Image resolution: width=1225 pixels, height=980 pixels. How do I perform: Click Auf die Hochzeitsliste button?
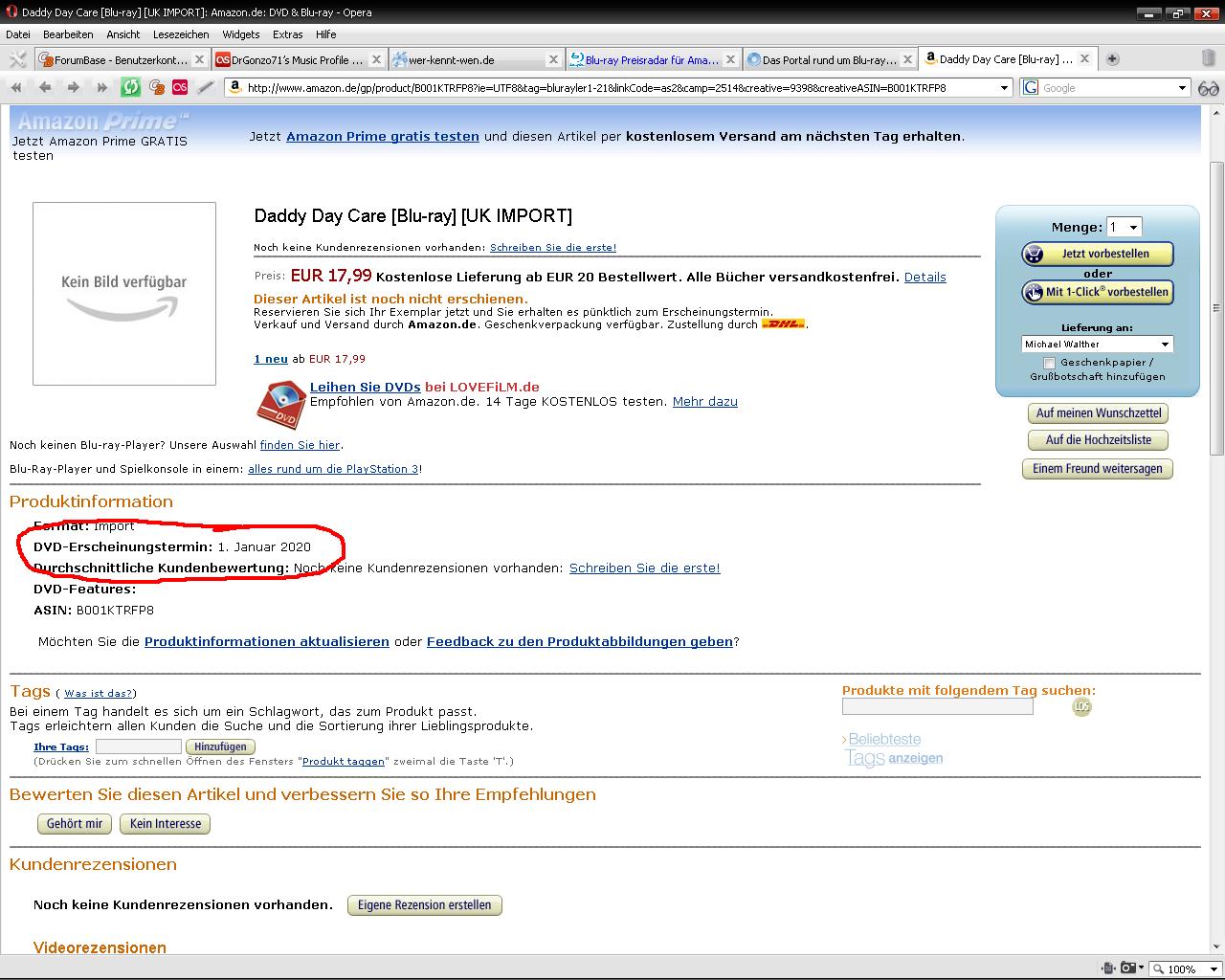point(1098,440)
